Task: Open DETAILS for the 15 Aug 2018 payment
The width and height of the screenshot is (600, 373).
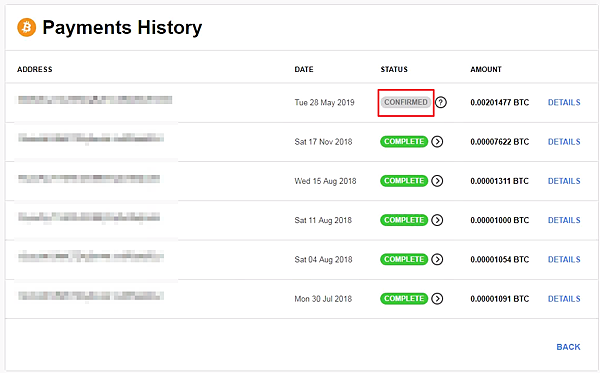Action: click(564, 181)
